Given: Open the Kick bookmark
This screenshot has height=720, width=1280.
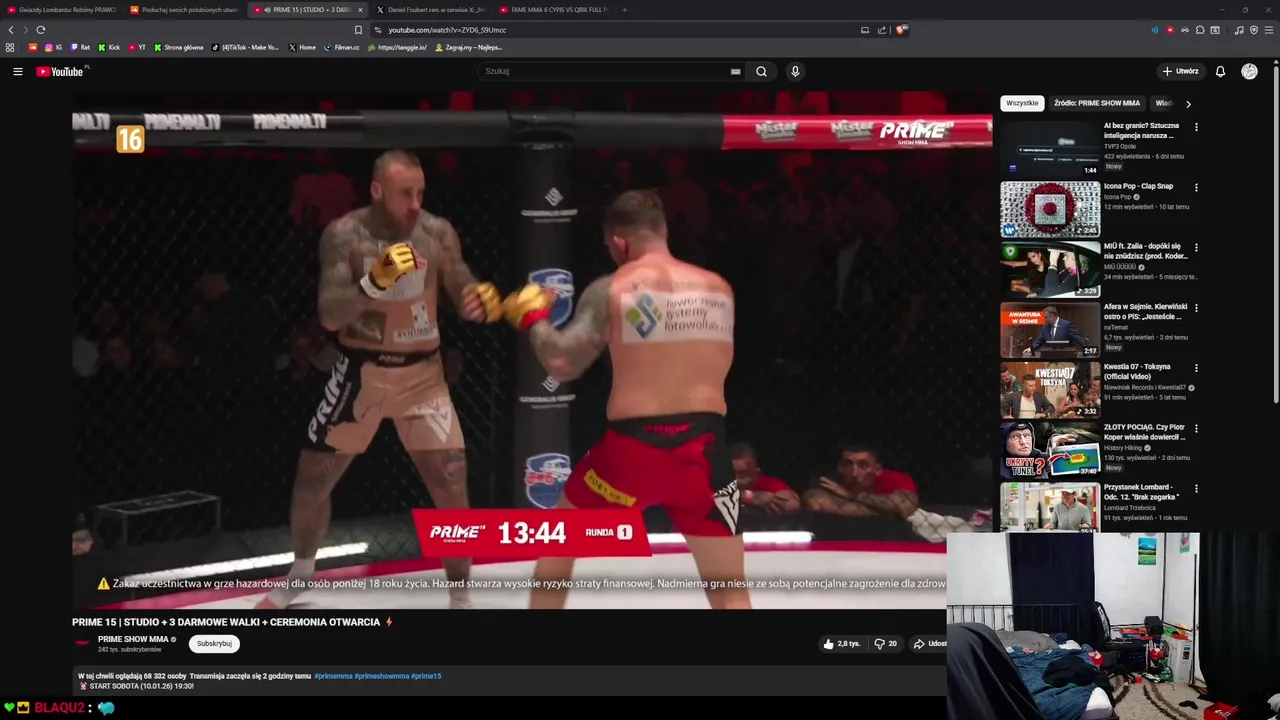Looking at the screenshot, I should (109, 47).
